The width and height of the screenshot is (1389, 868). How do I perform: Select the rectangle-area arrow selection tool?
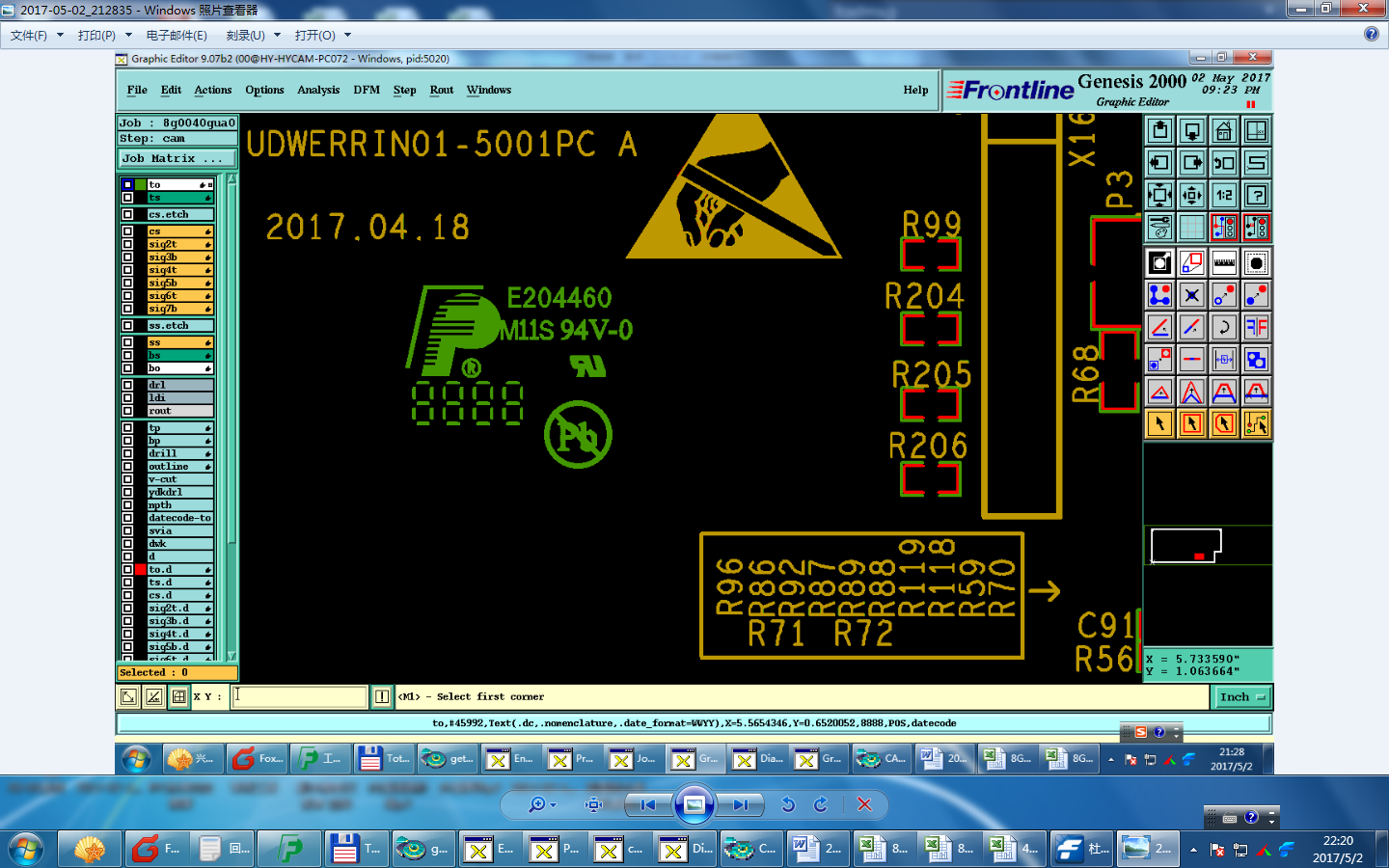click(1192, 423)
